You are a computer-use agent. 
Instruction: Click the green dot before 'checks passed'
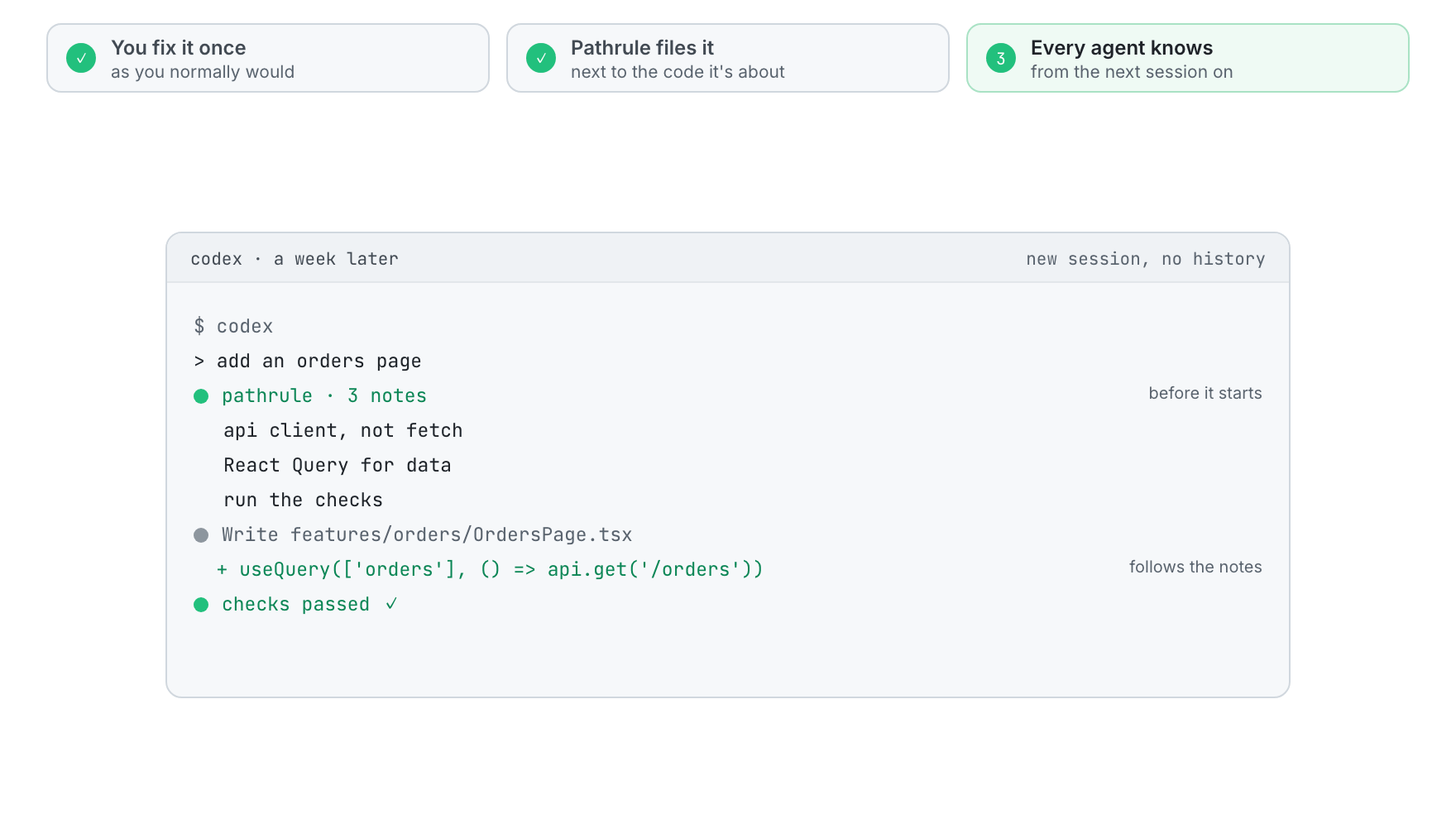point(201,605)
